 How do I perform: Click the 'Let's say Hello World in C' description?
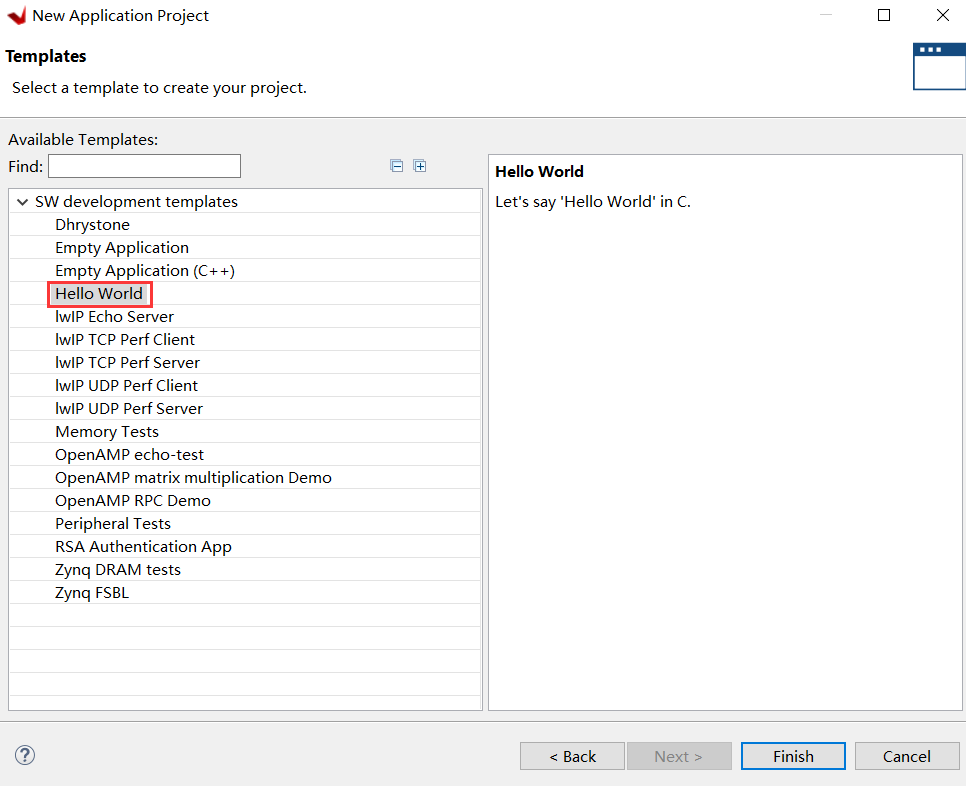click(593, 202)
